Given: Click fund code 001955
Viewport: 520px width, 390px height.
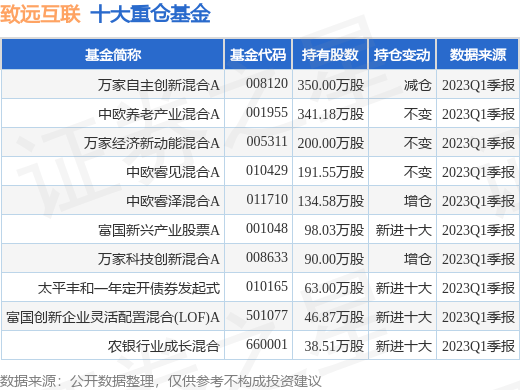Looking at the screenshot, I should tap(267, 113).
